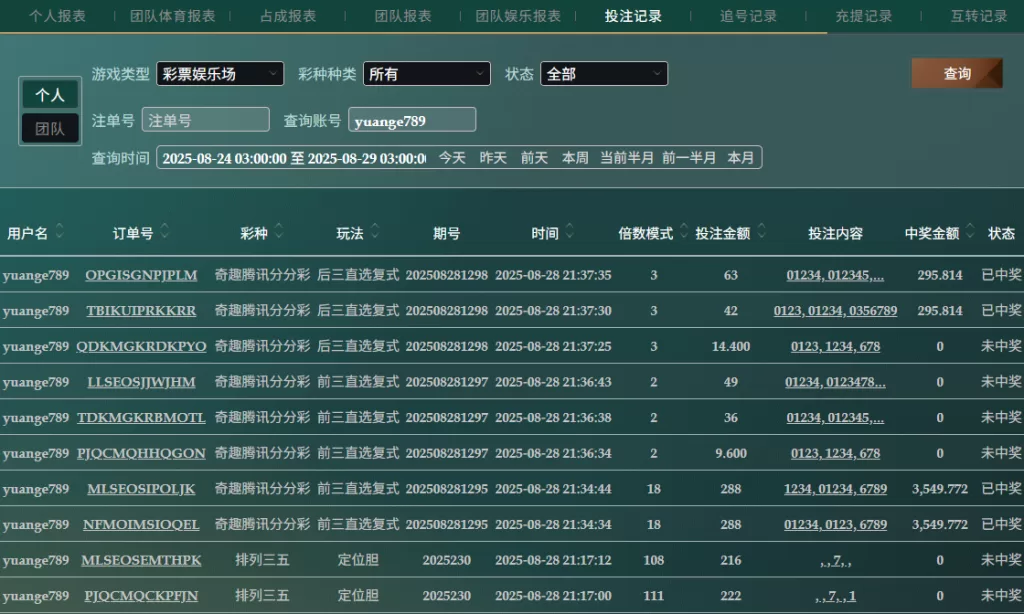Choose the 前天 quick date link

[x=534, y=158]
